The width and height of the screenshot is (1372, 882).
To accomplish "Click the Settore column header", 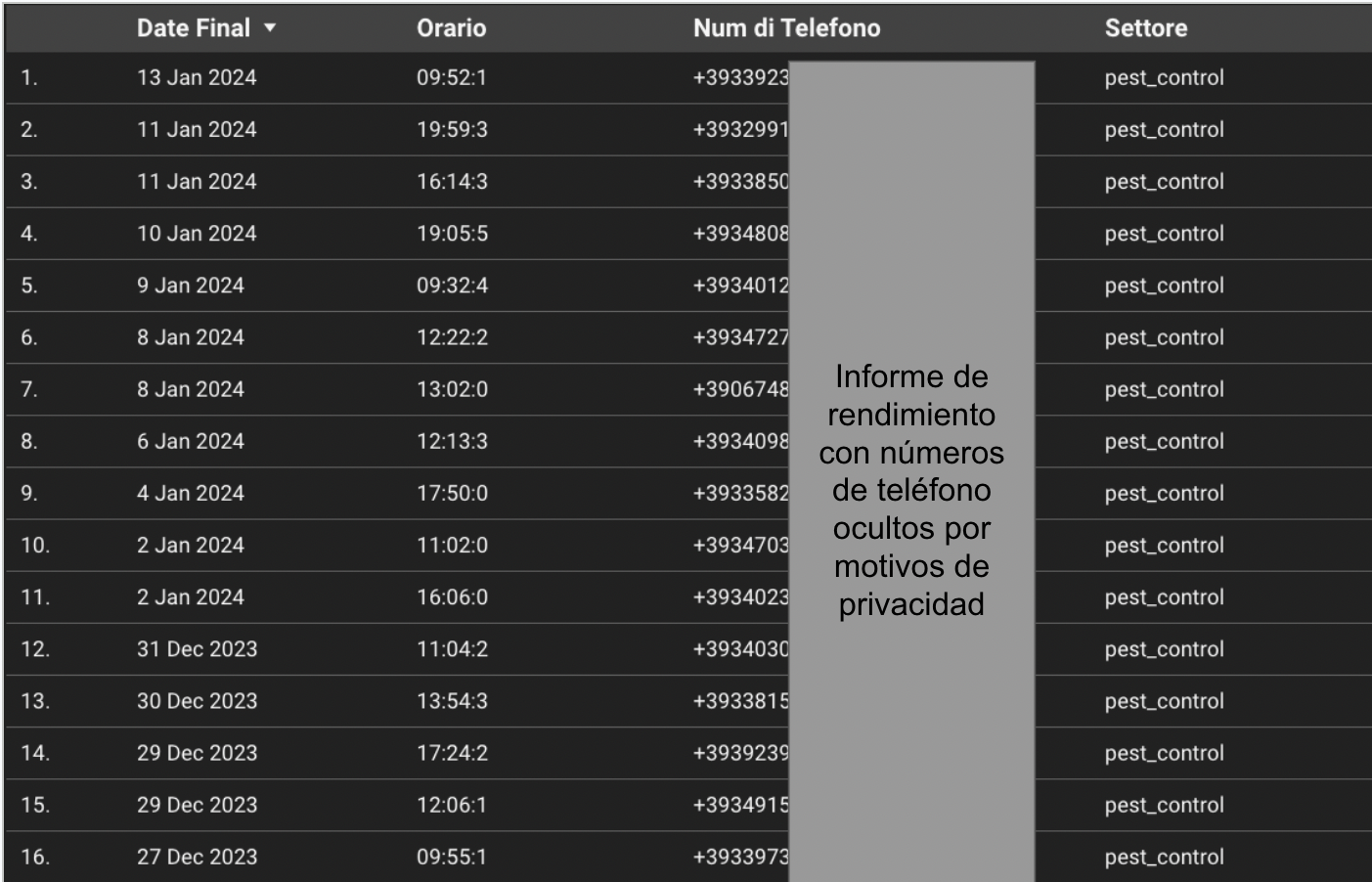I will coord(1145,28).
